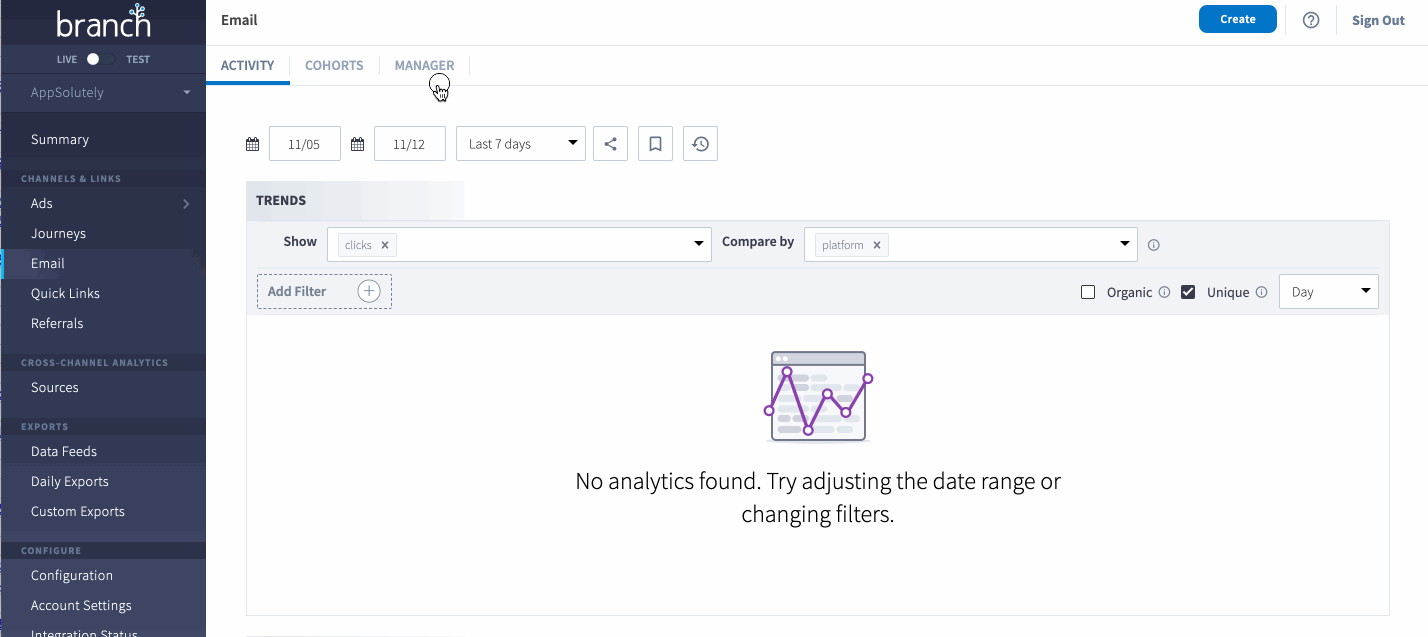1428x637 pixels.
Task: Click the info icon next to Unique
Action: pyautogui.click(x=1261, y=292)
